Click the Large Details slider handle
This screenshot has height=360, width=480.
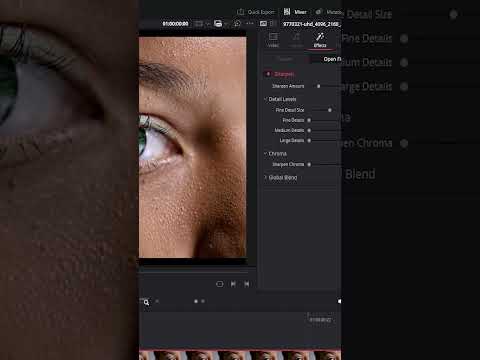point(309,141)
